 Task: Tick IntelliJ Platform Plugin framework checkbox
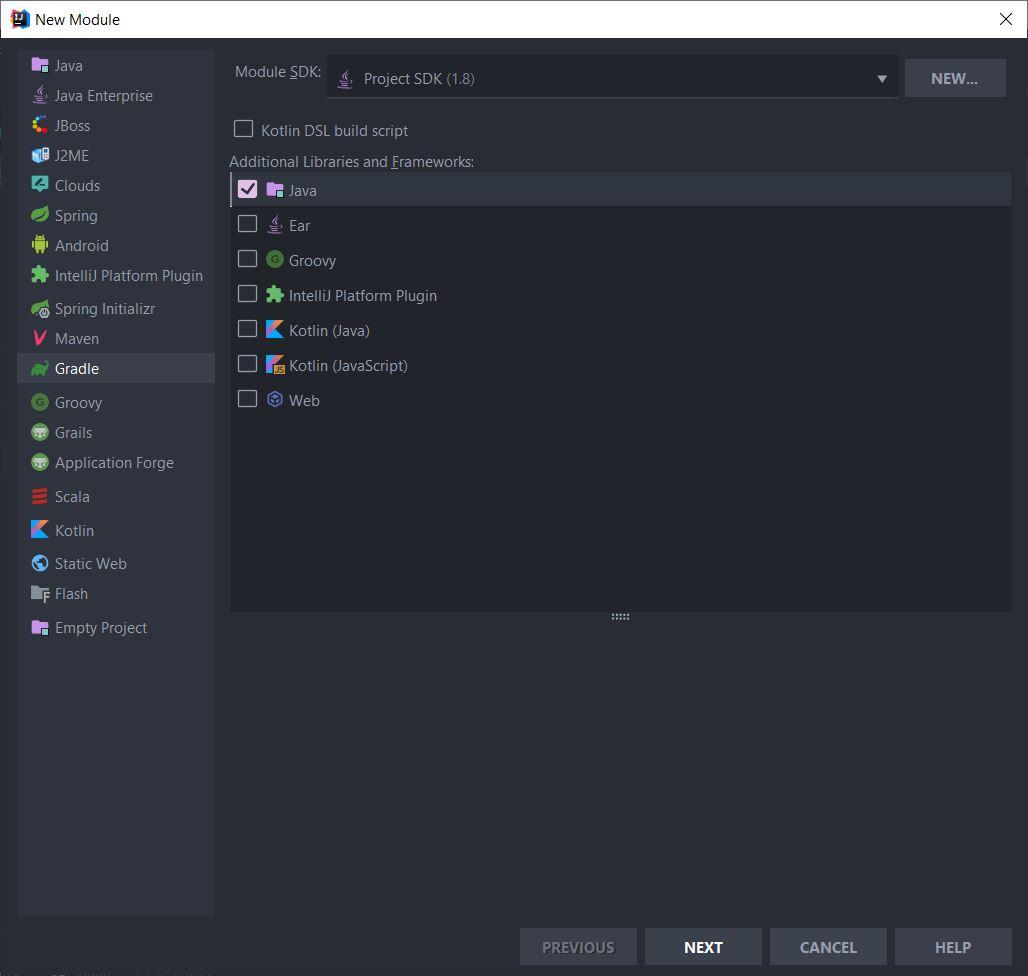247,294
